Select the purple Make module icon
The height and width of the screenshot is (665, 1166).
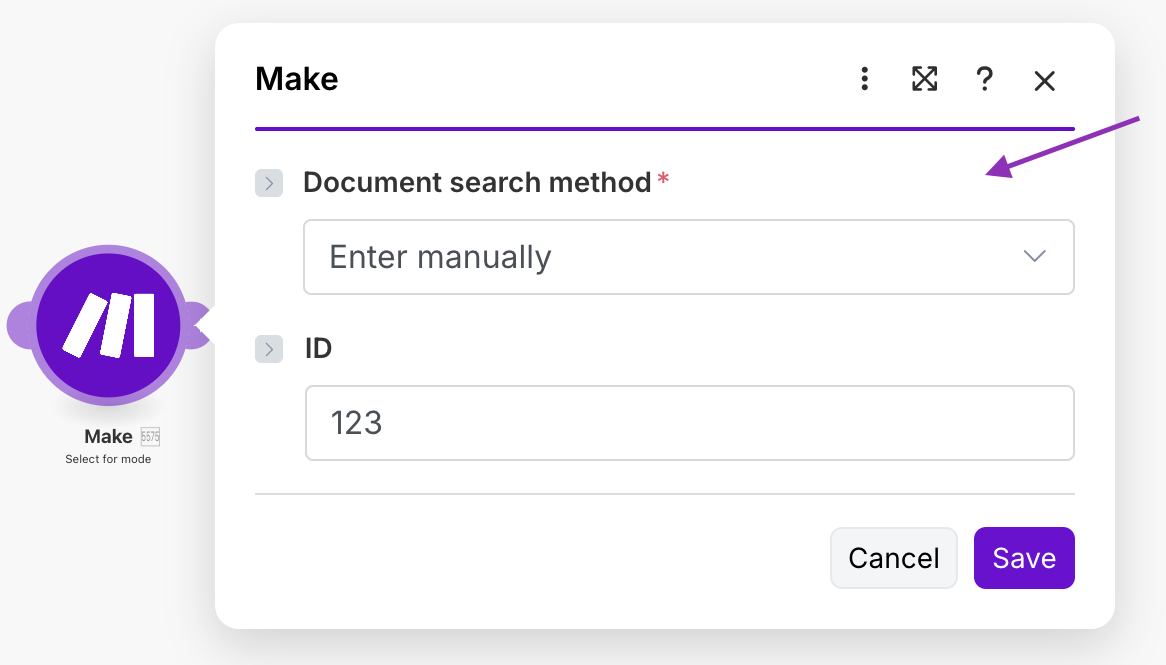point(108,325)
